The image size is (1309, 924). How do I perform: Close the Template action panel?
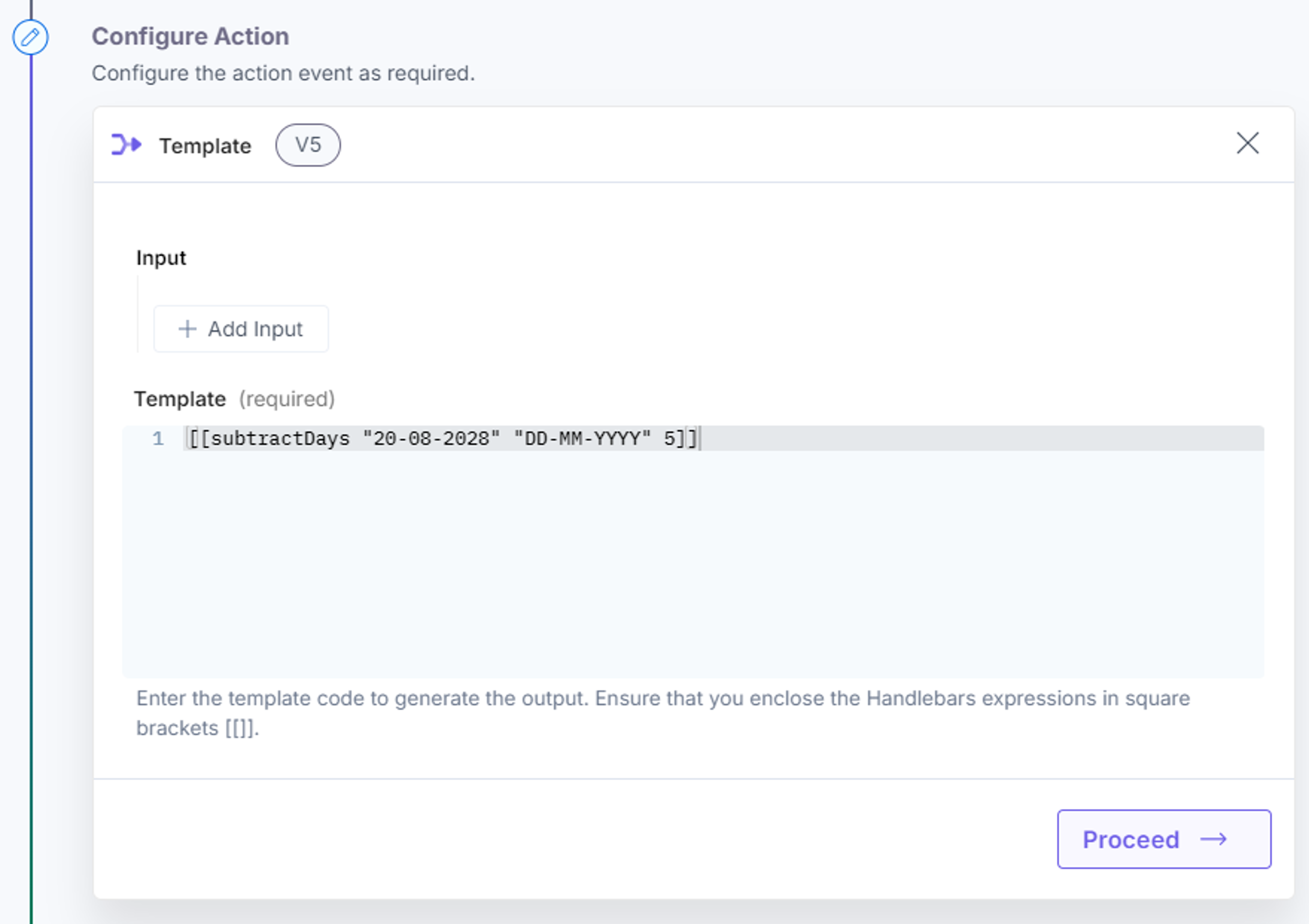pyautogui.click(x=1247, y=143)
